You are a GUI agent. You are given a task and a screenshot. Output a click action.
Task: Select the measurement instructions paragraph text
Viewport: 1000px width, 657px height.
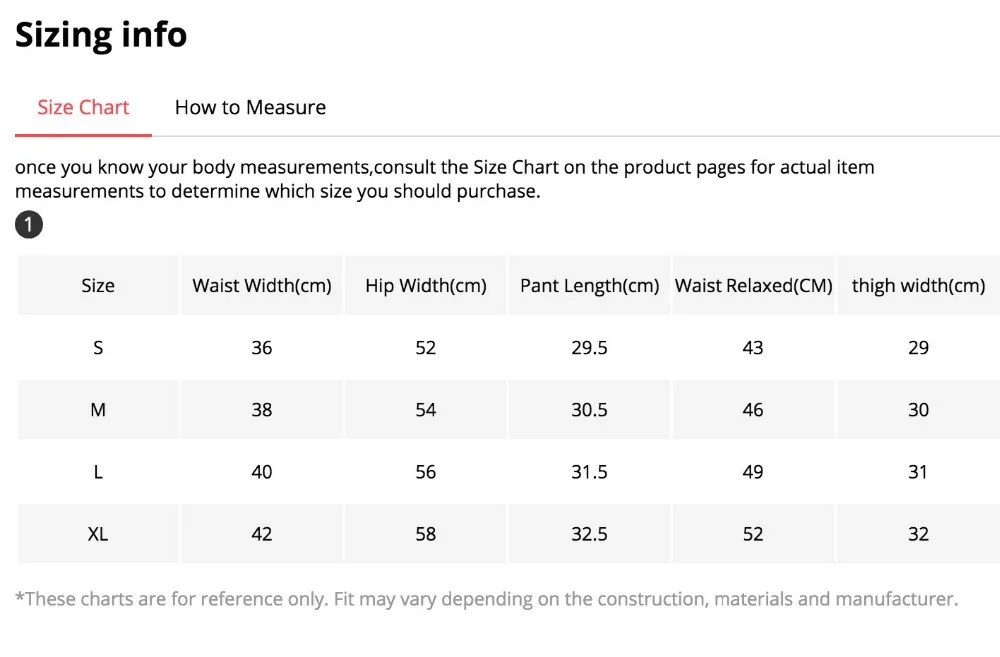tap(445, 178)
